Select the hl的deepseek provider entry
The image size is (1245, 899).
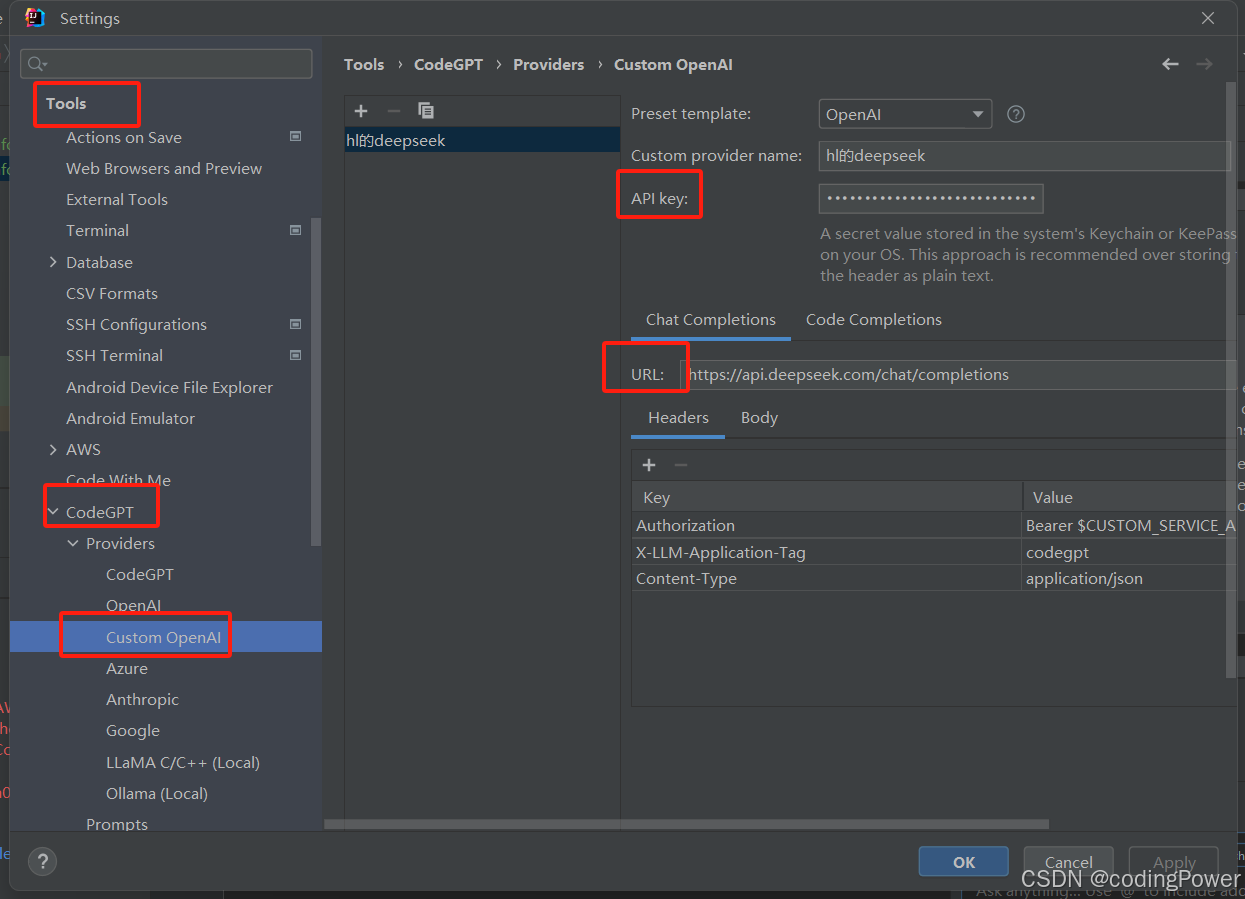pyautogui.click(x=482, y=140)
